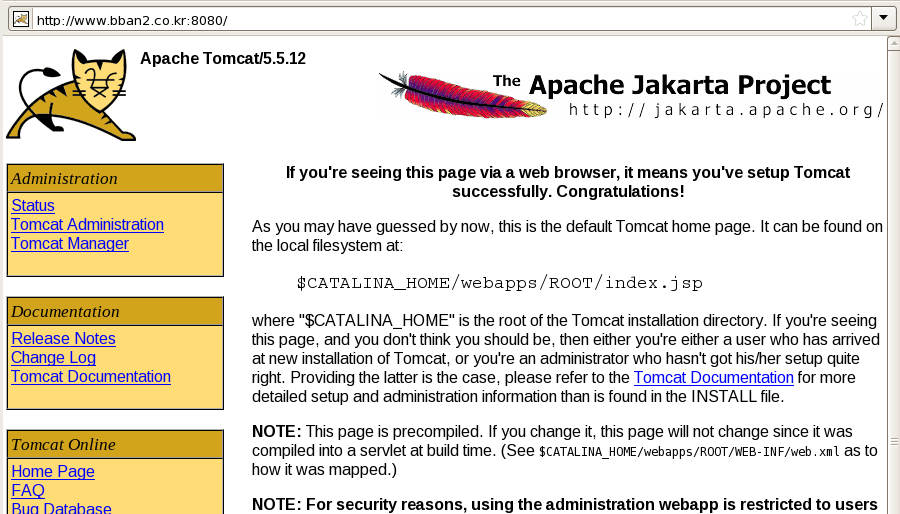This screenshot has height=514, width=900.
Task: Open Tomcat Documentation link in Documentation sidebar box
Action: (x=91, y=376)
